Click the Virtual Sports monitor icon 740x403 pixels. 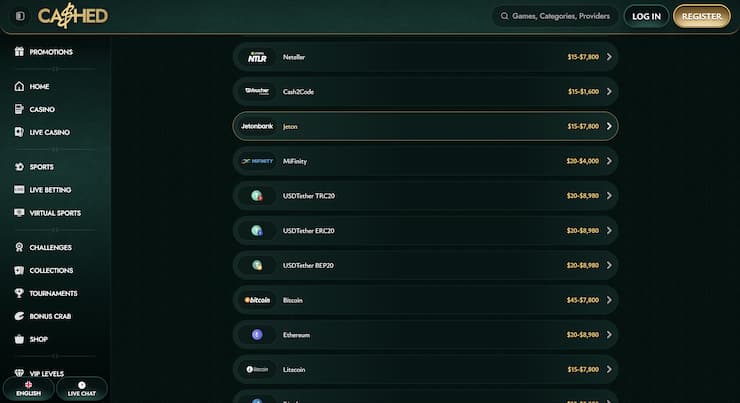click(x=19, y=213)
